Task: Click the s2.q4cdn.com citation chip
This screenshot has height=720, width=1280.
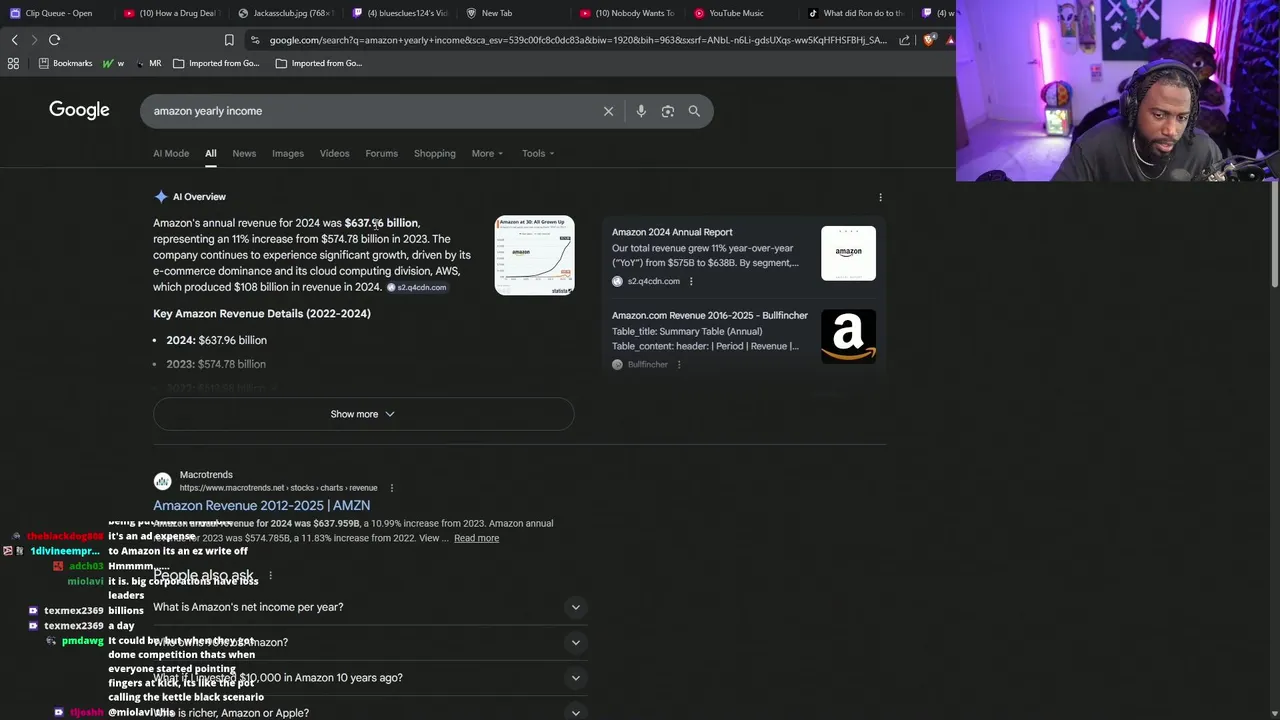Action: 417,287
